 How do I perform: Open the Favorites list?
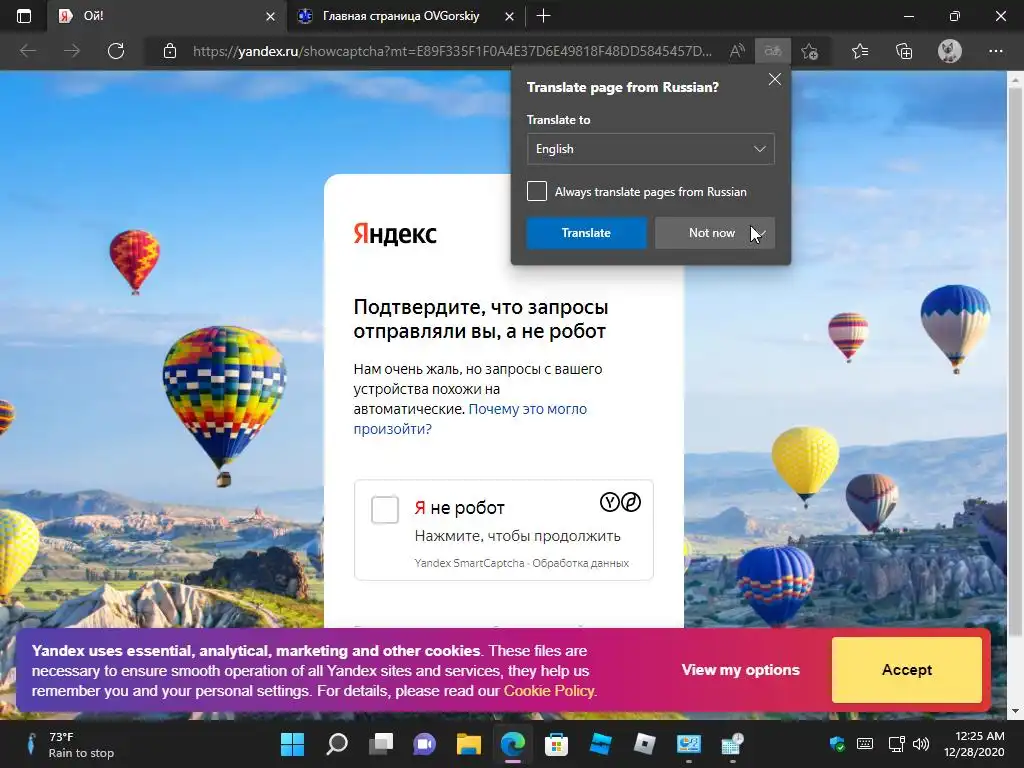point(860,51)
